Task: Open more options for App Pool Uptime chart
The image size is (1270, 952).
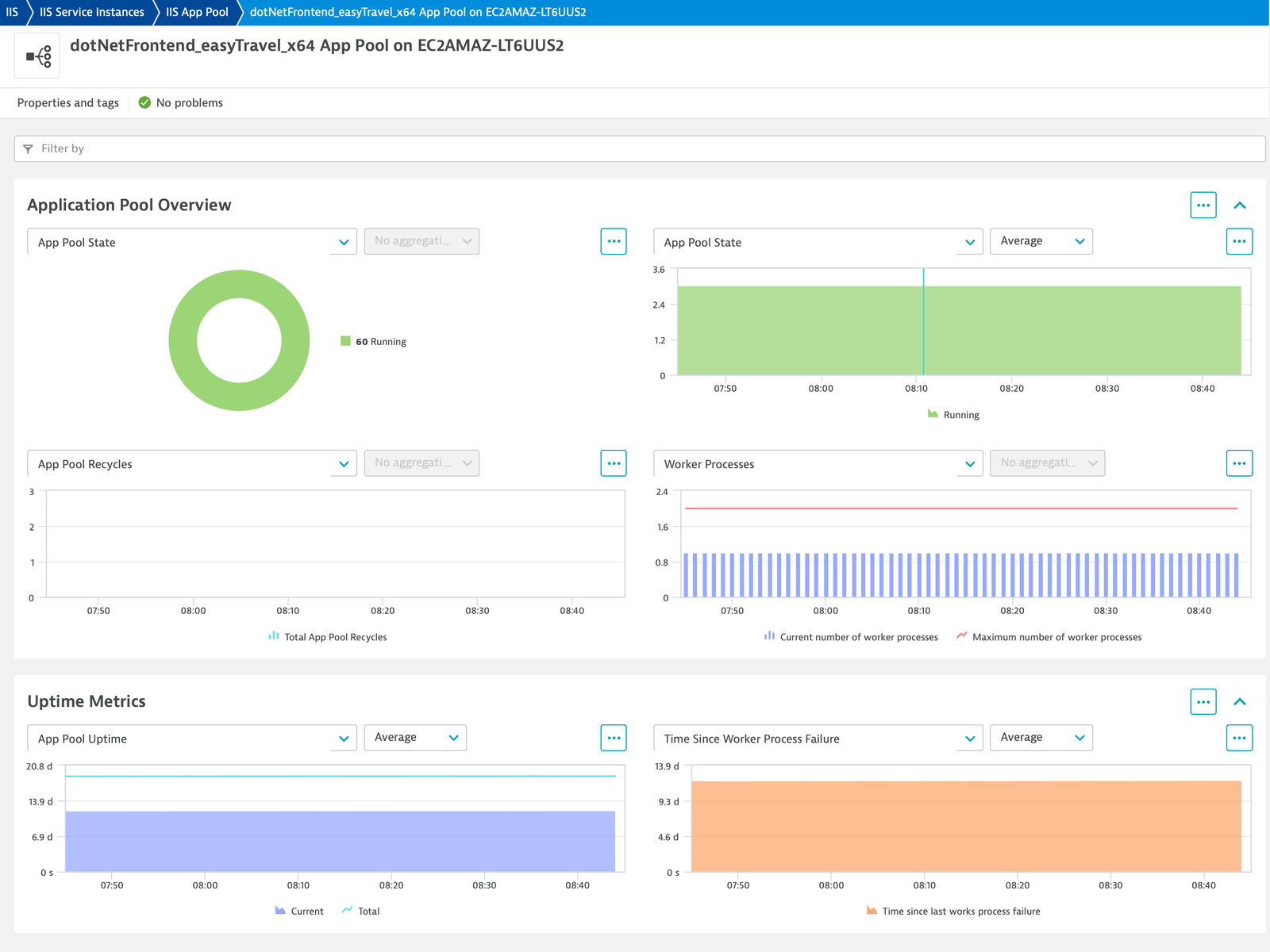Action: tap(614, 738)
